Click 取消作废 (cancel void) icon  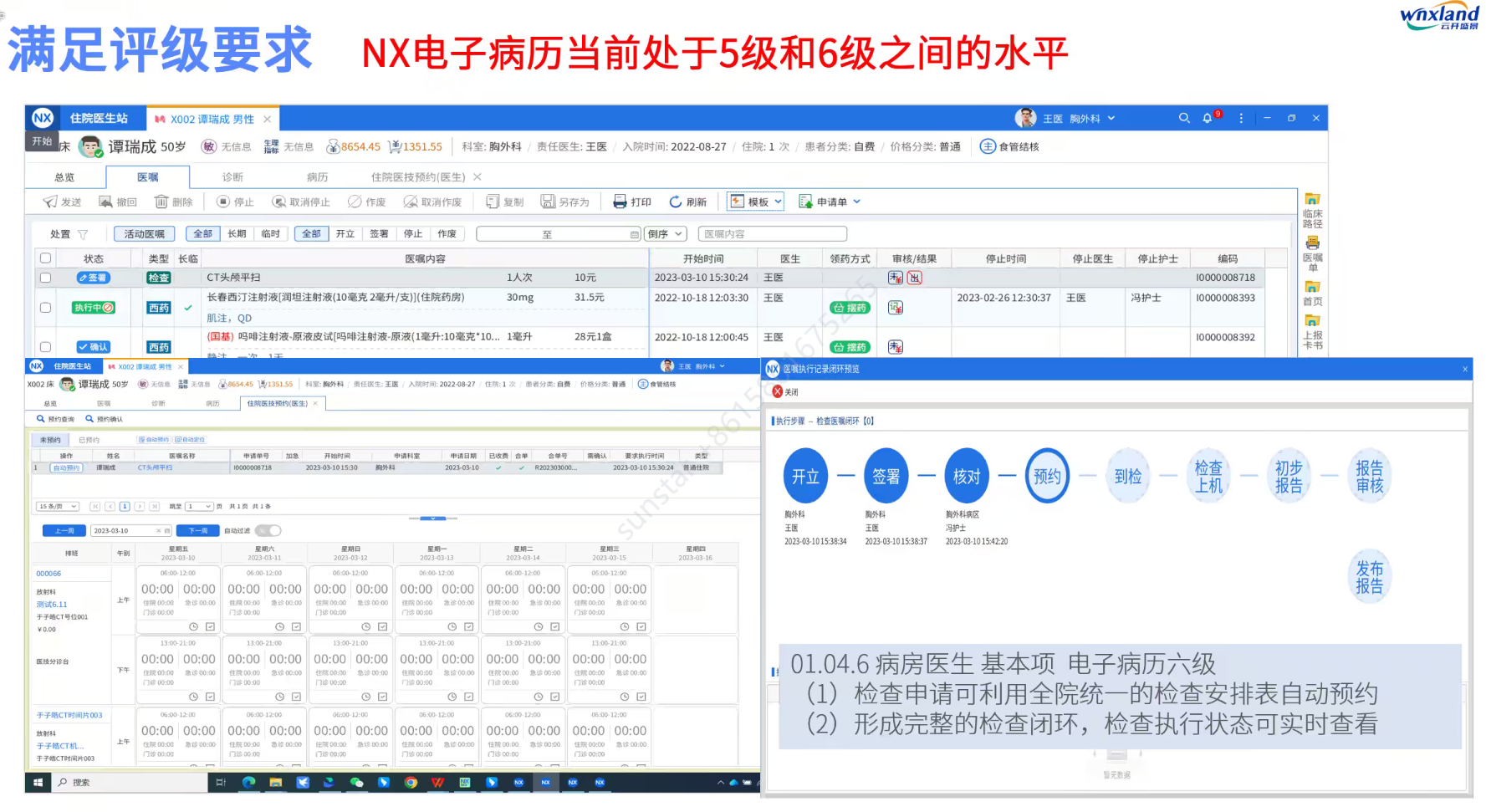tap(411, 202)
